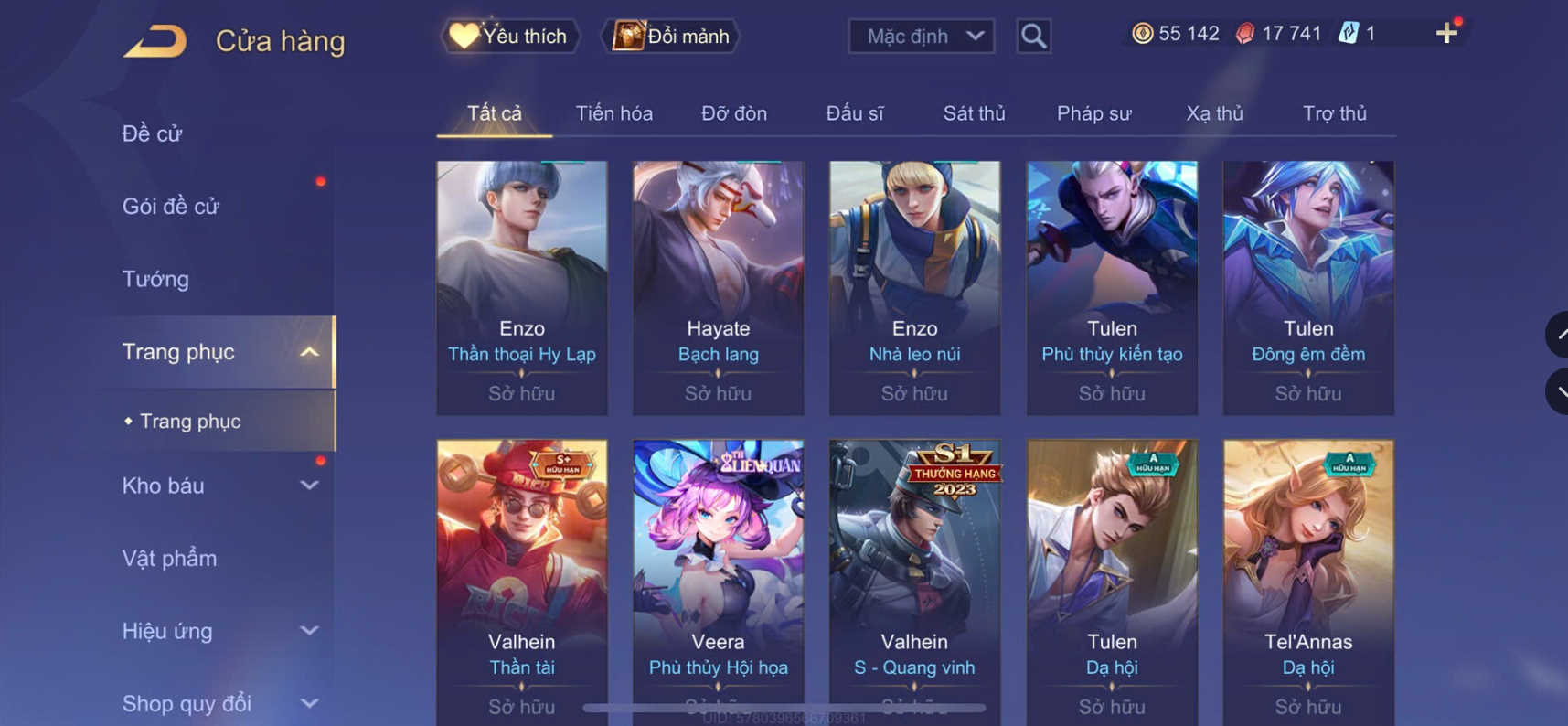Tap the blue ticket currency icon

1349,34
